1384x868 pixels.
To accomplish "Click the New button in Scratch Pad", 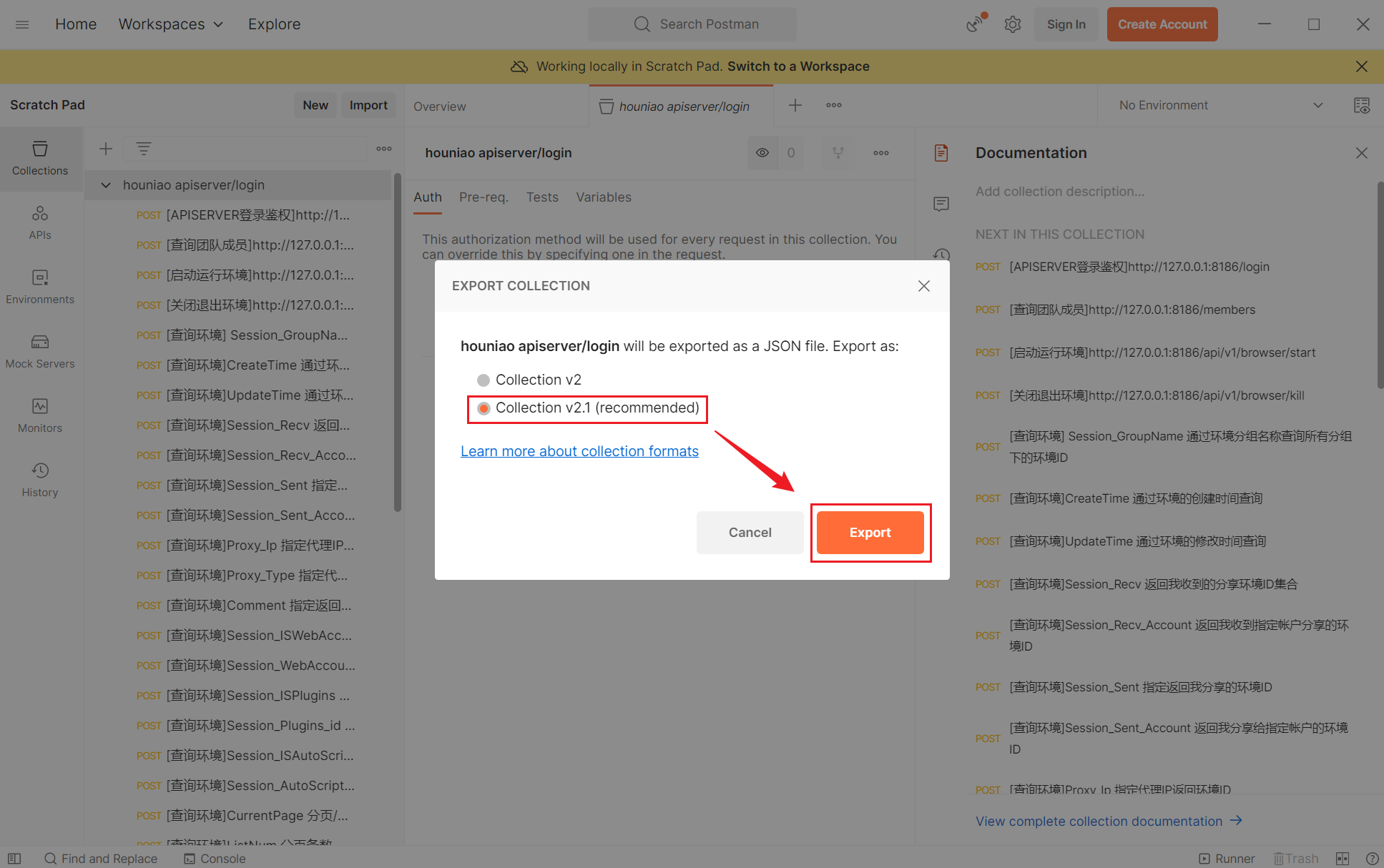I will 315,105.
